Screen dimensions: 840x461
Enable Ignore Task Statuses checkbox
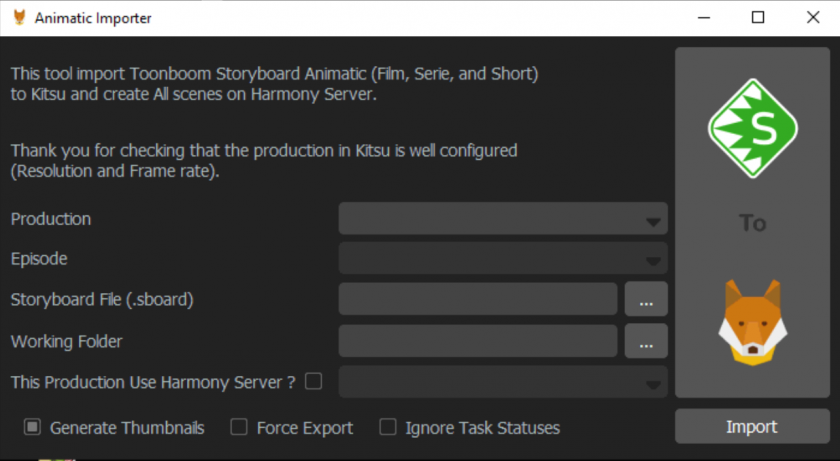pos(388,427)
